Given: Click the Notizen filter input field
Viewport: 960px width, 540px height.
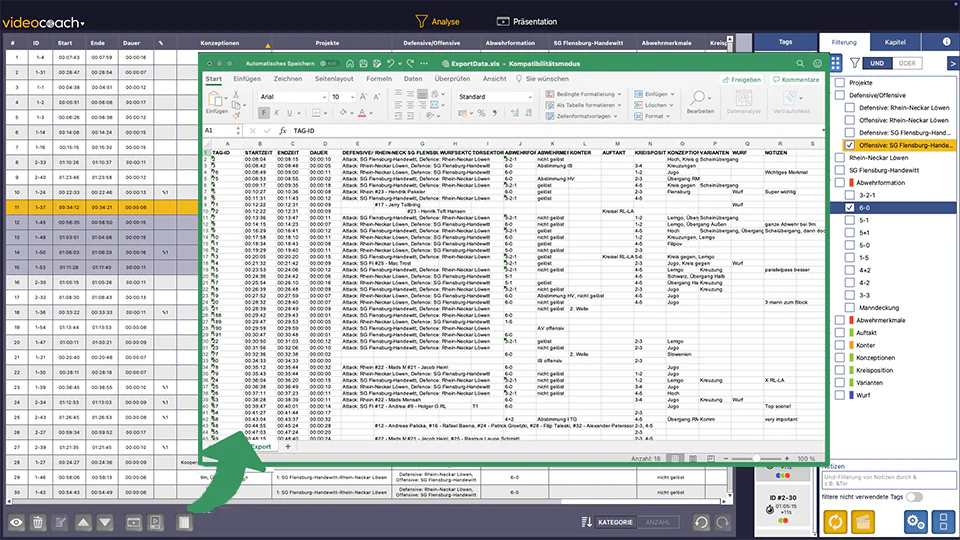Looking at the screenshot, I should point(888,479).
